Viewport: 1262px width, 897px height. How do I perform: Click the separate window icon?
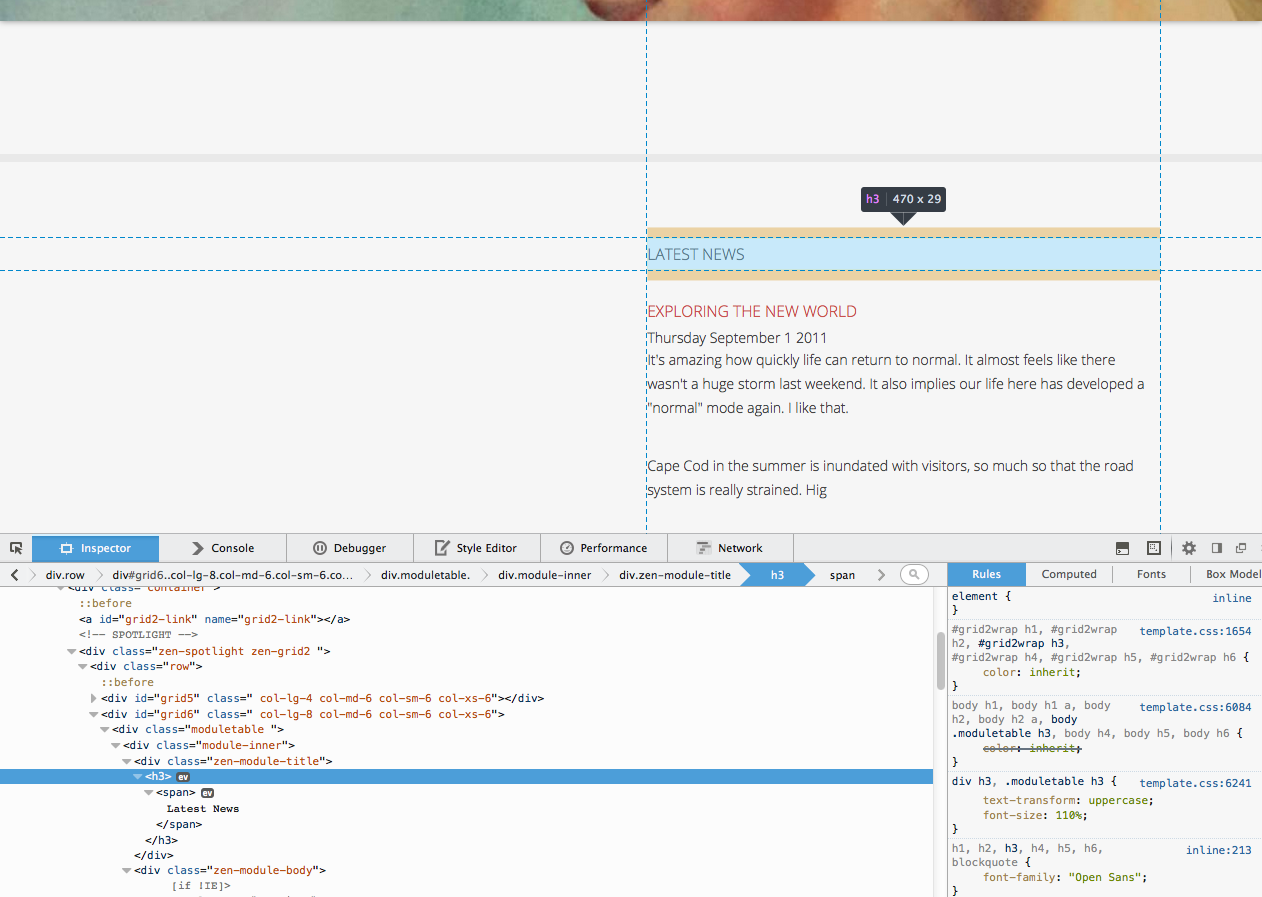[x=1241, y=548]
